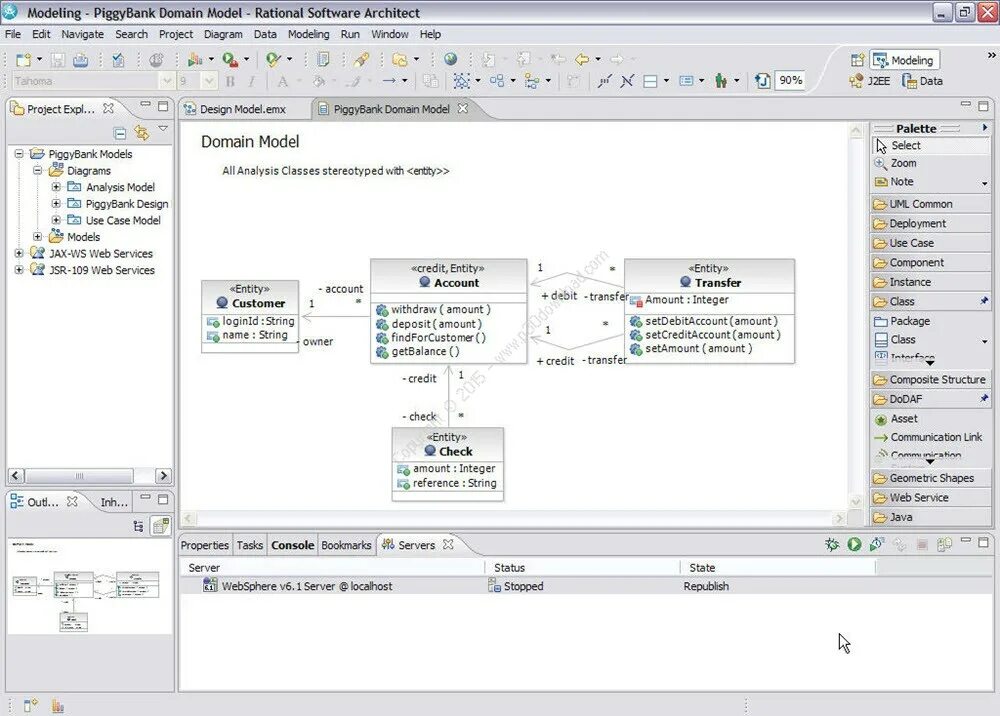The height and width of the screenshot is (716, 1000).
Task: Start the server in profile mode
Action: 877,544
